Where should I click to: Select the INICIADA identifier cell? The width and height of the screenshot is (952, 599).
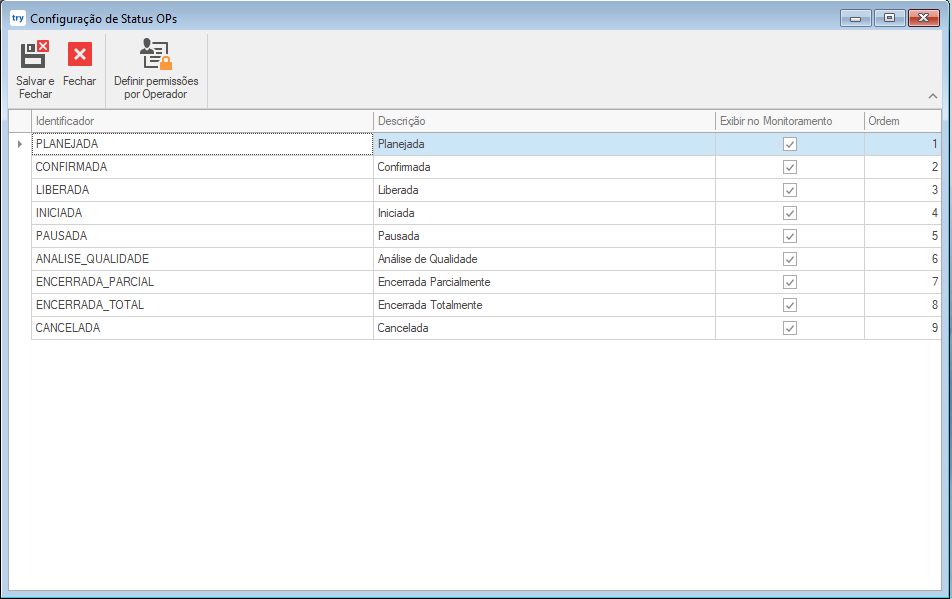coord(202,213)
